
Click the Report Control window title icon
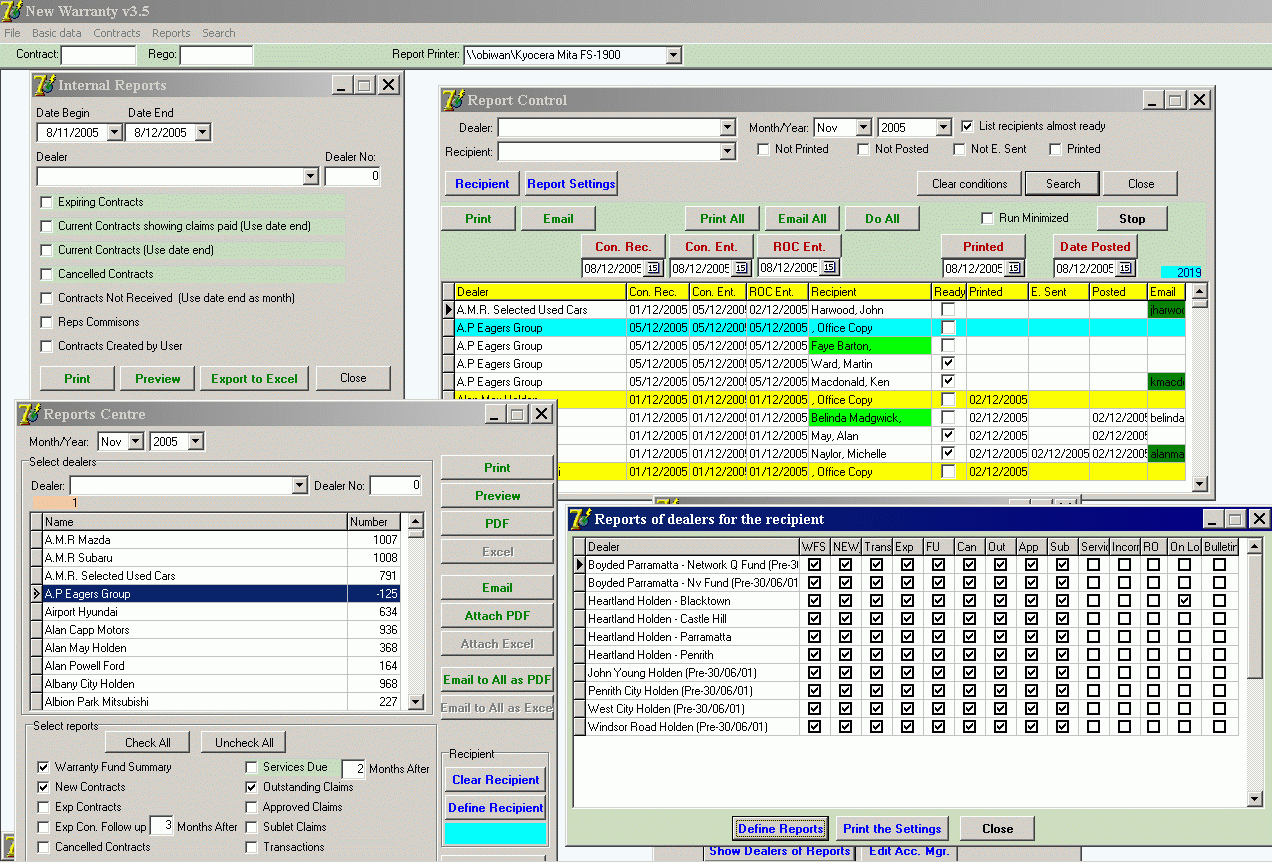tap(453, 100)
